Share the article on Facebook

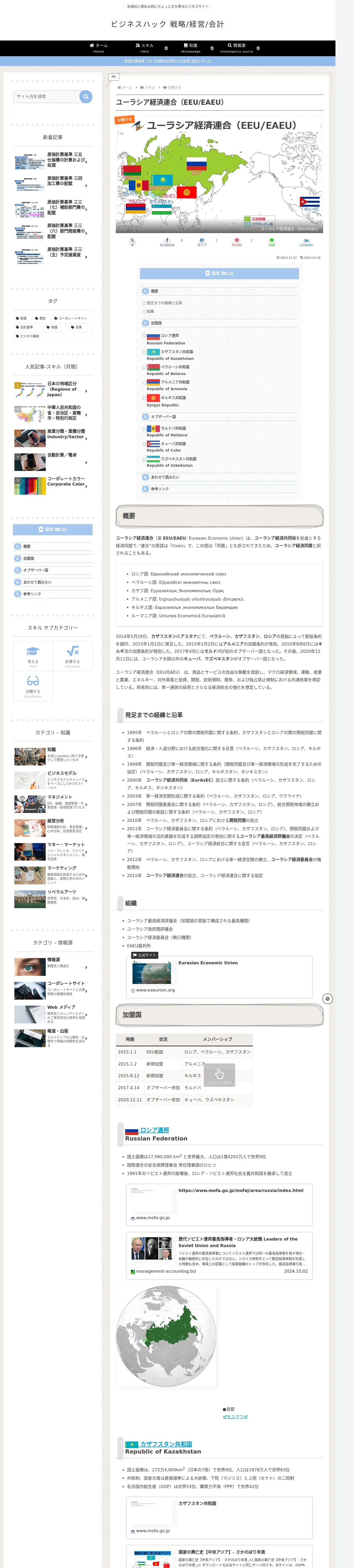click(x=167, y=242)
